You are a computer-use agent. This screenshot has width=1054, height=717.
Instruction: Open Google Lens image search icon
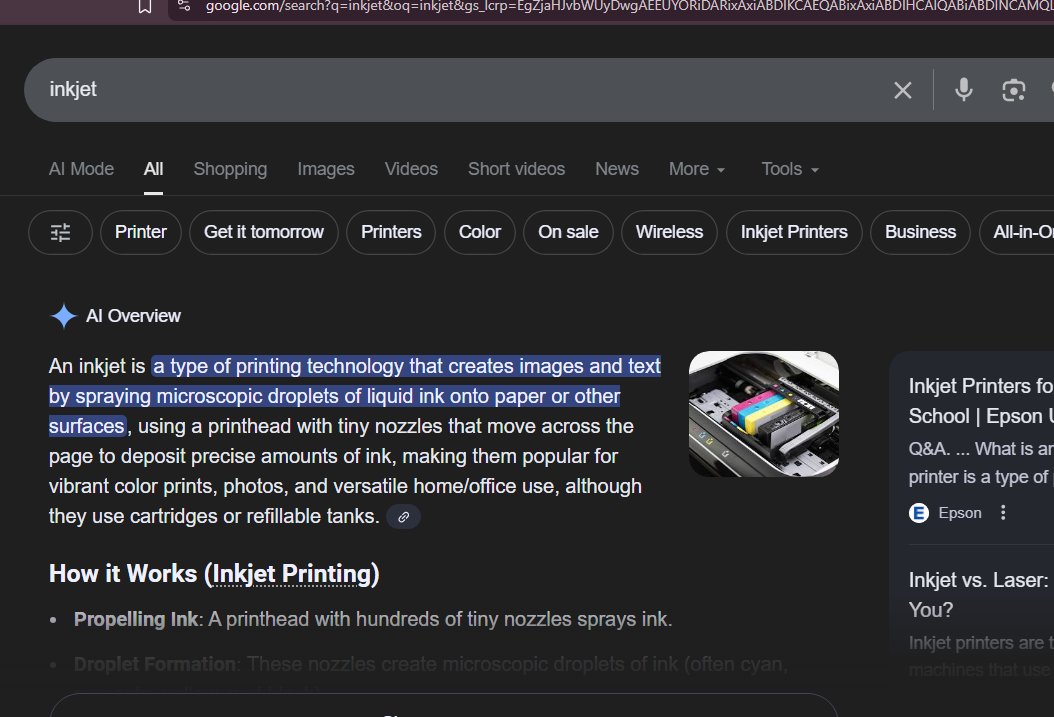coord(1013,90)
